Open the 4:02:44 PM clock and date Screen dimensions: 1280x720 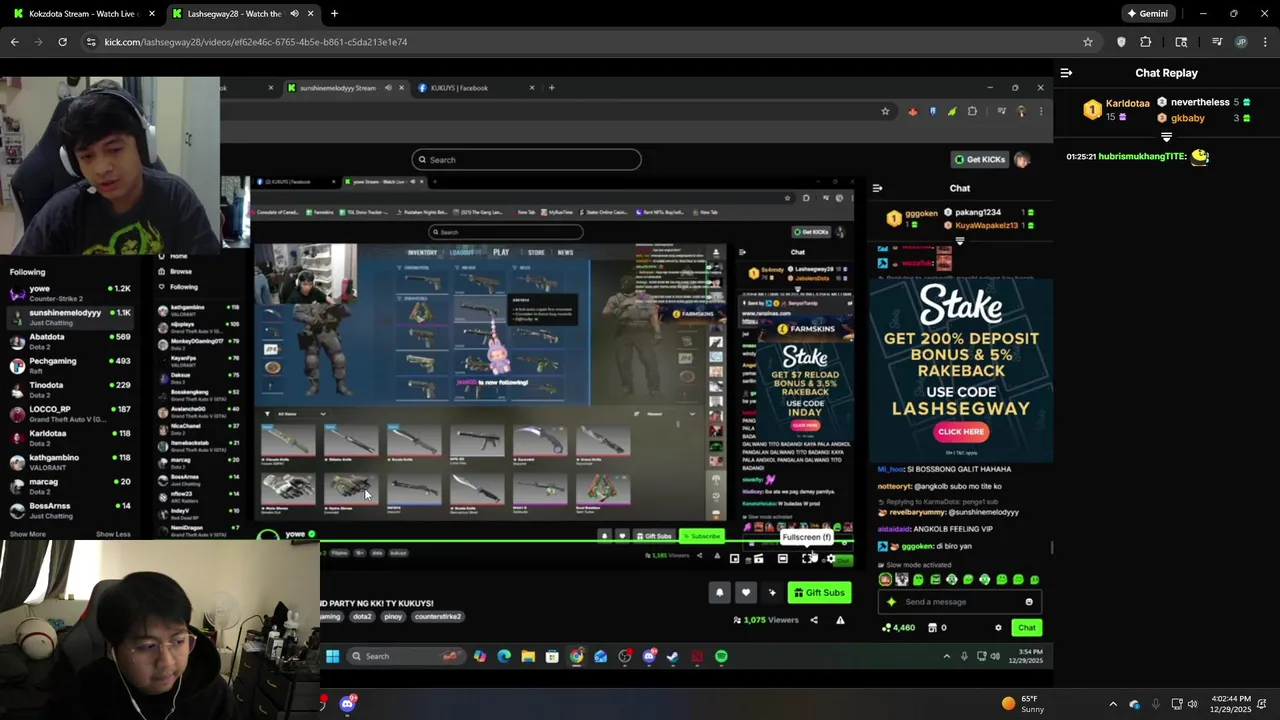pyautogui.click(x=1230, y=704)
